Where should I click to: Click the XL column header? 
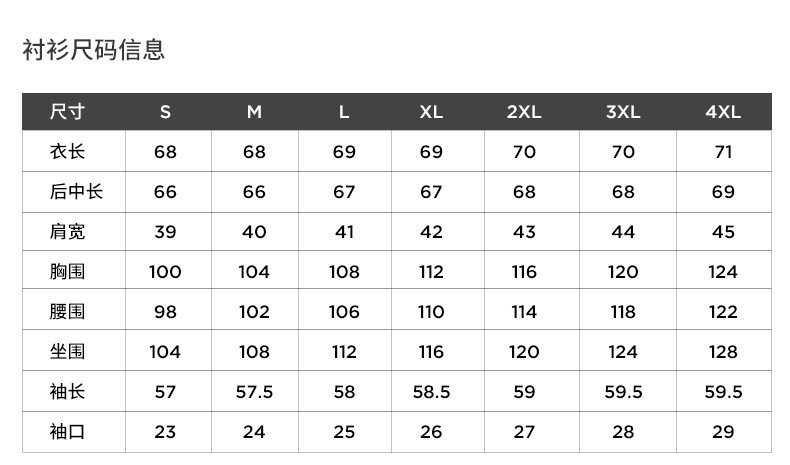point(431,112)
